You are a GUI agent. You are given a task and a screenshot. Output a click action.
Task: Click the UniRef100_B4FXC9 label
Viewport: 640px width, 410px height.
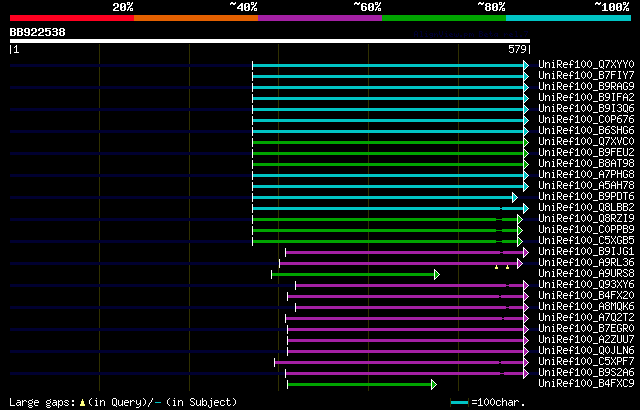[x=586, y=384]
